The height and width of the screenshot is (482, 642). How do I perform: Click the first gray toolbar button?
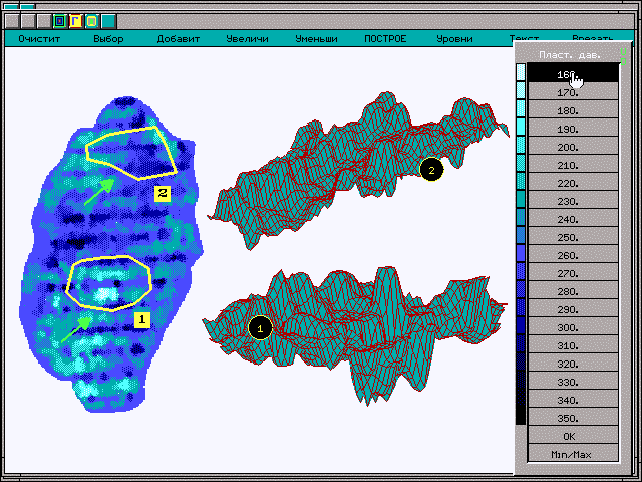12,21
